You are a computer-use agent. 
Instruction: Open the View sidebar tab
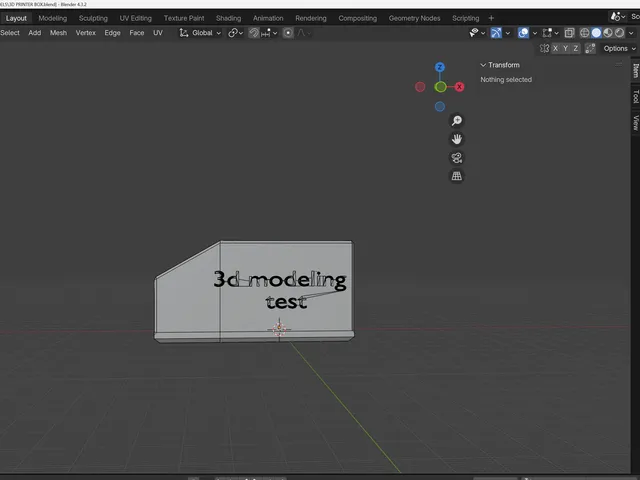636,122
